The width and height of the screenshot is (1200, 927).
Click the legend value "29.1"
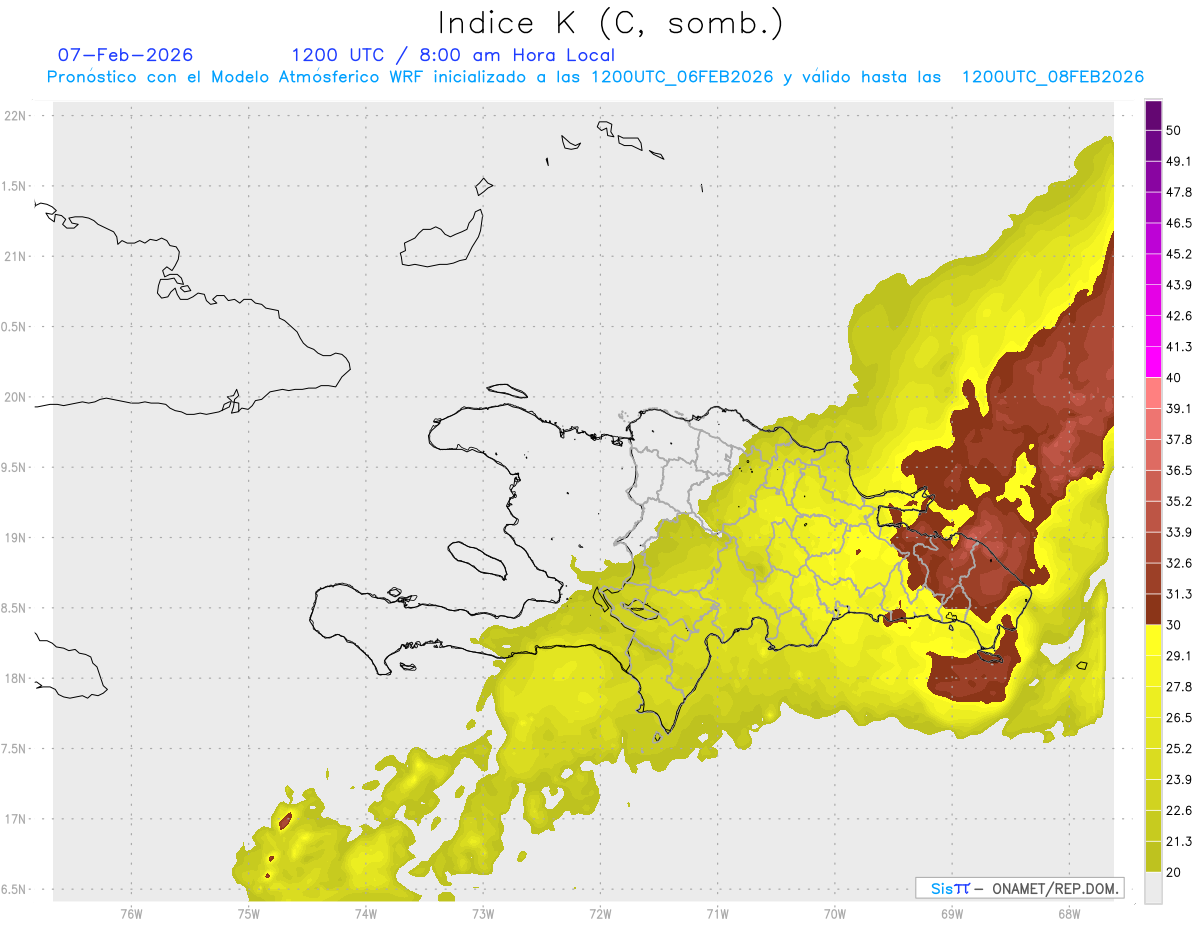tap(1179, 656)
